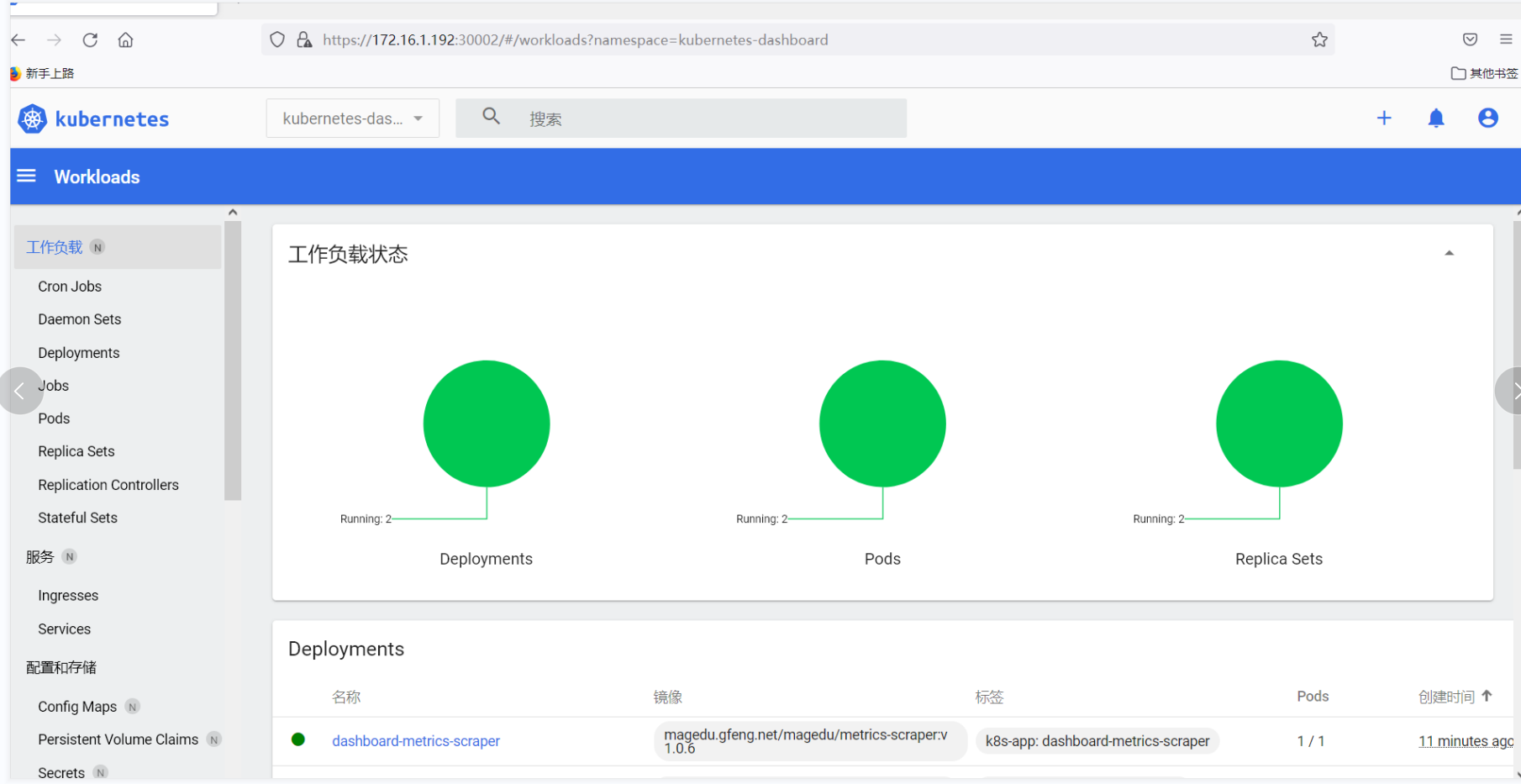This screenshot has height=784, width=1521.
Task: Click the Deployments green status chart
Action: click(487, 424)
